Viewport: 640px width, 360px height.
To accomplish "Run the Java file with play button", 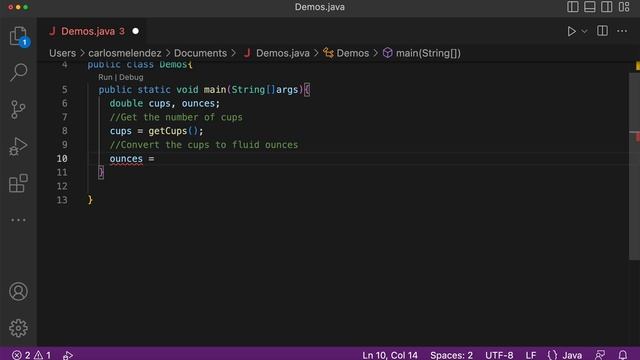I will pos(571,31).
